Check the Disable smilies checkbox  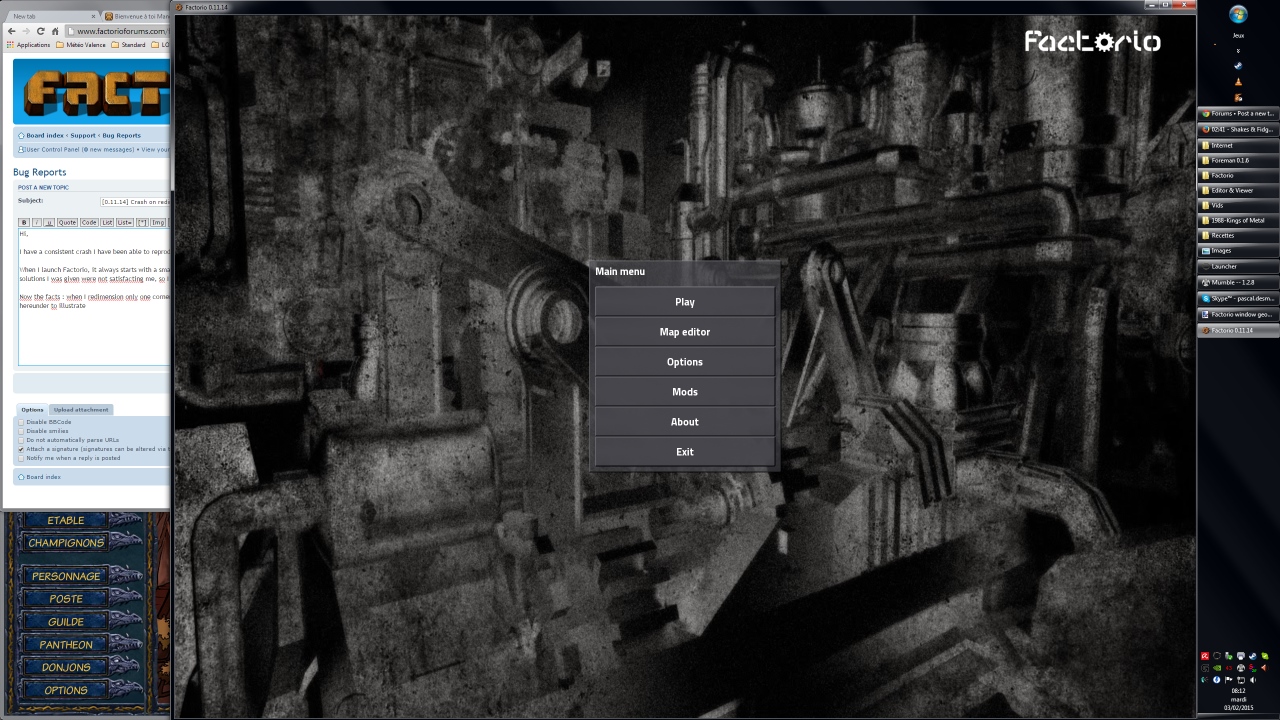[21, 431]
